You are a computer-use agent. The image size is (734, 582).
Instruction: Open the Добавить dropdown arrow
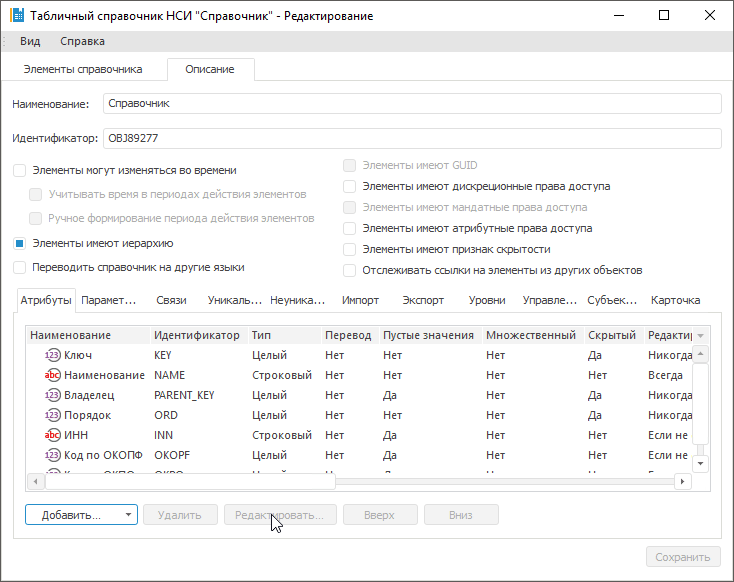[129, 515]
